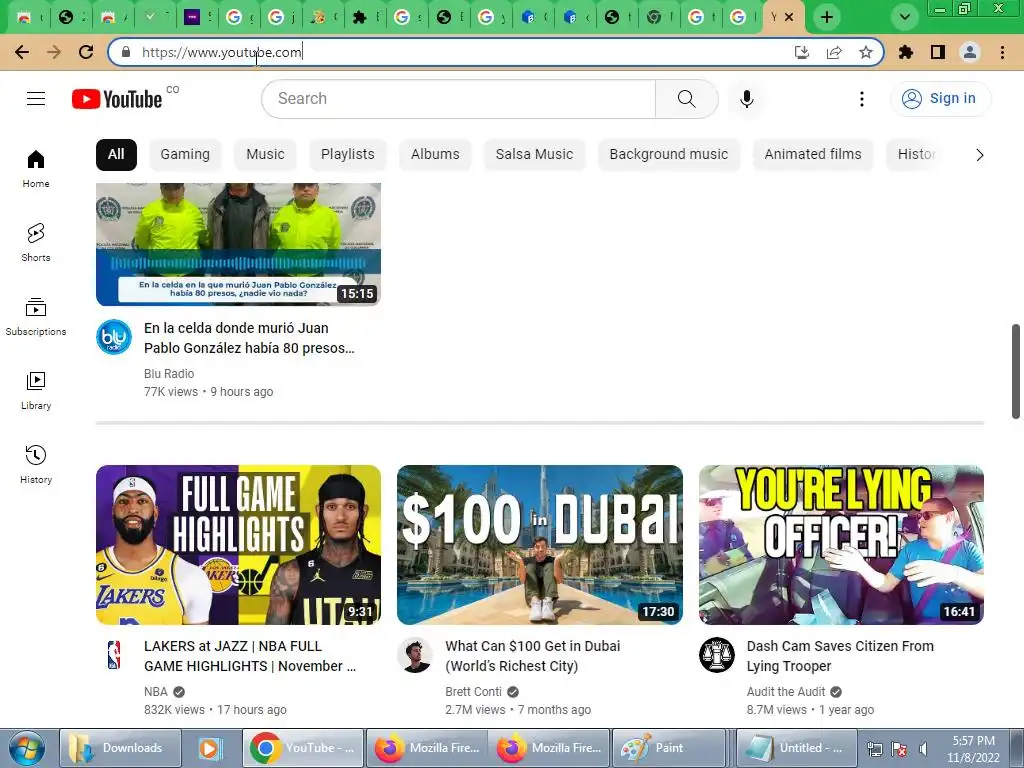Click the volume icon in system tray
The width and height of the screenshot is (1024, 768).
point(923,749)
